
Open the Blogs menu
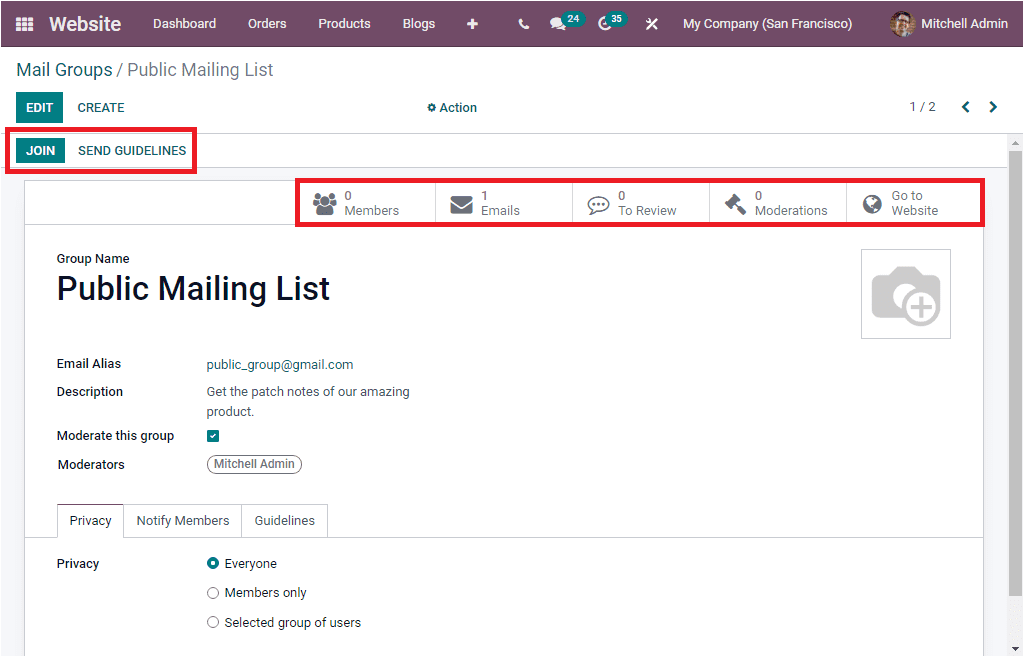pos(418,23)
